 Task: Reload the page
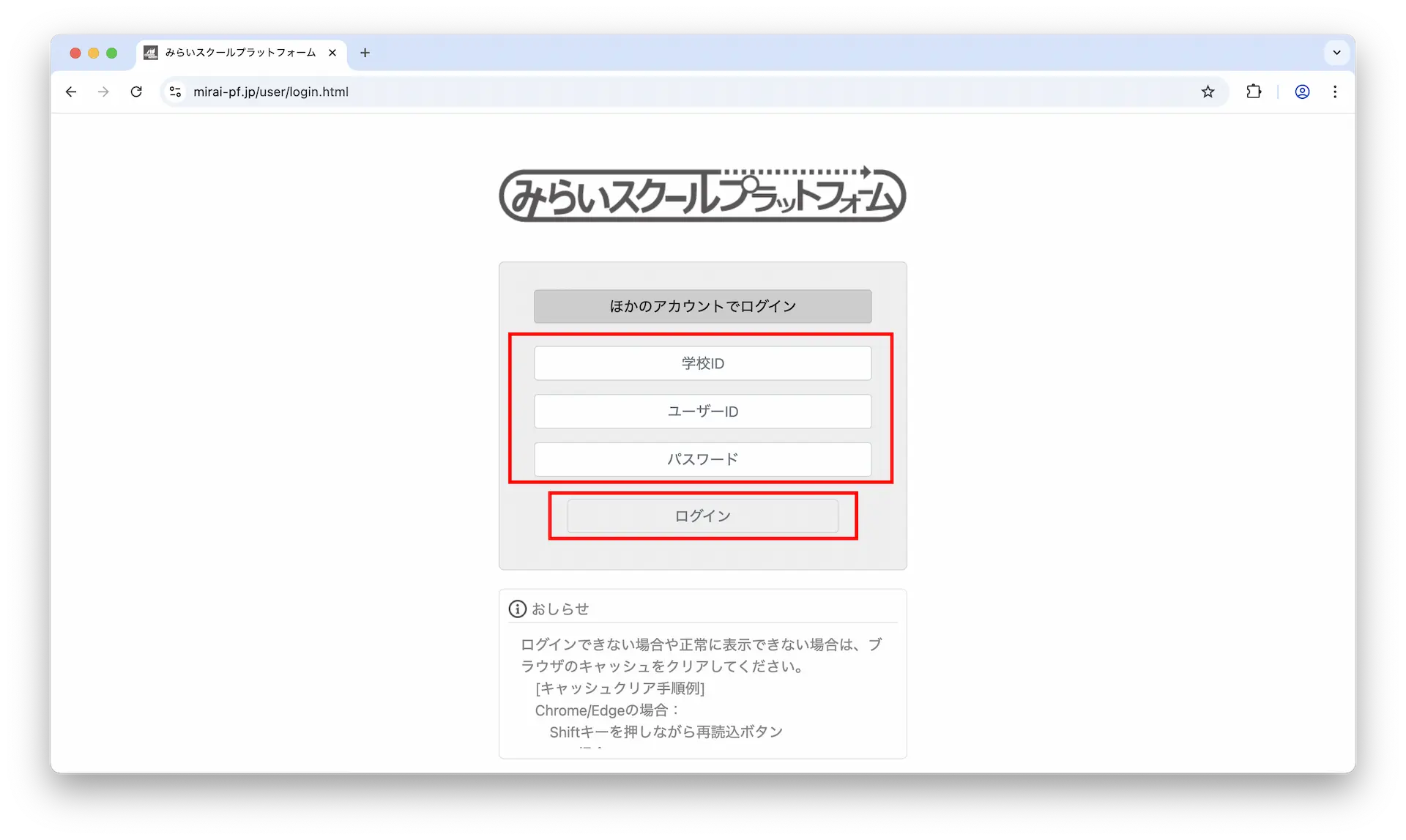[136, 92]
